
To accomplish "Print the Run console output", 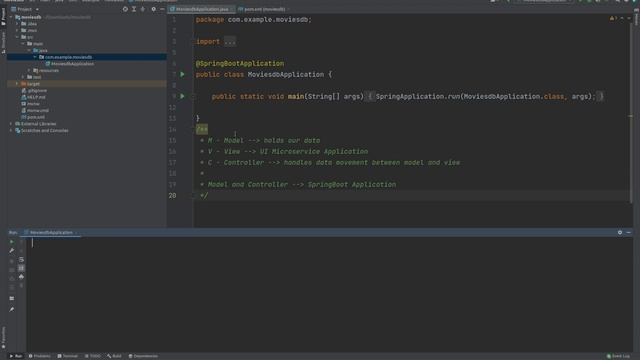I will point(21,277).
